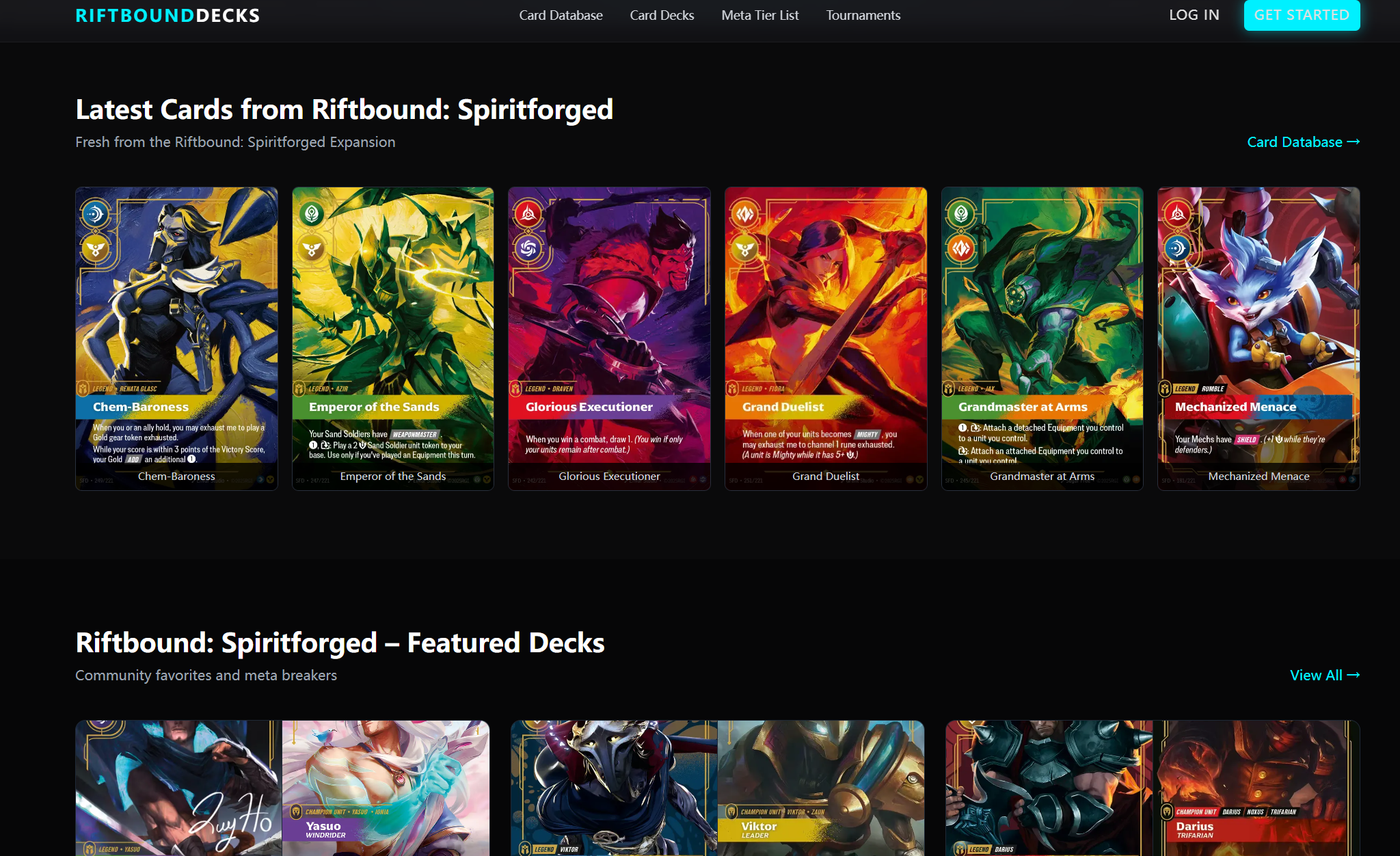Click the GET STARTED button
The height and width of the screenshot is (856, 1400).
pyautogui.click(x=1302, y=15)
